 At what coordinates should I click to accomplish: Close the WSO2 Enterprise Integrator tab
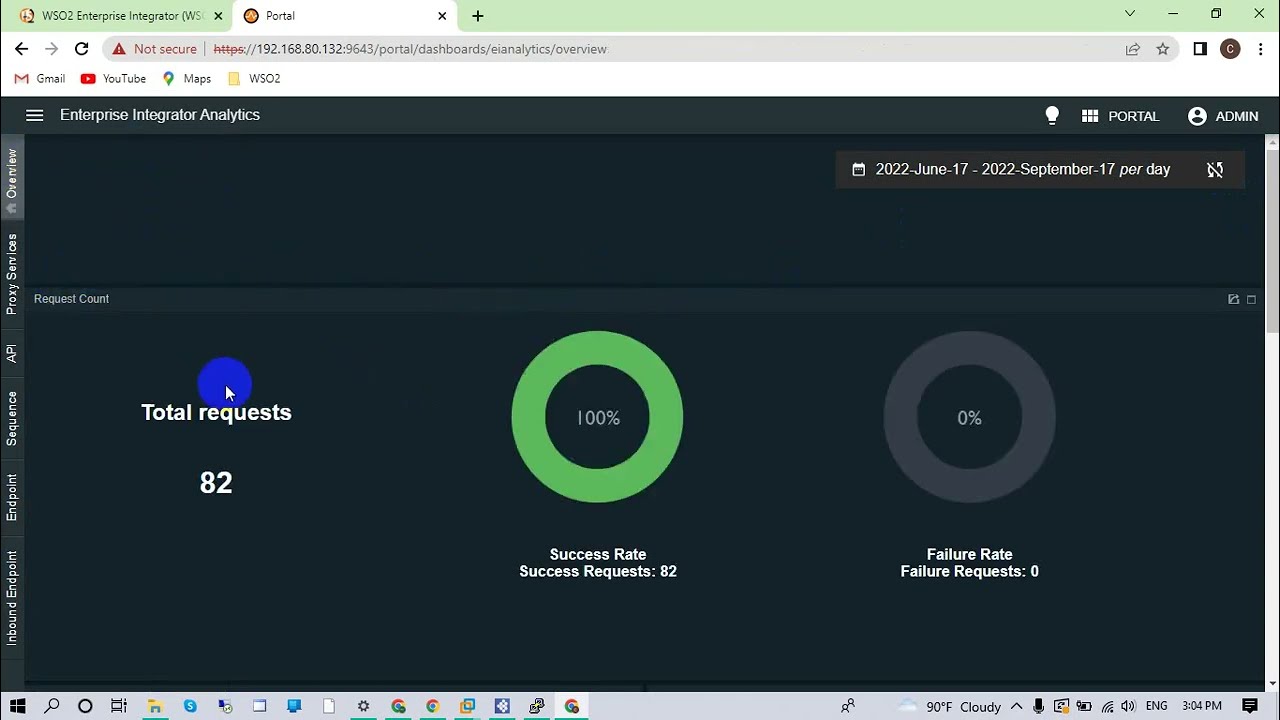(218, 16)
